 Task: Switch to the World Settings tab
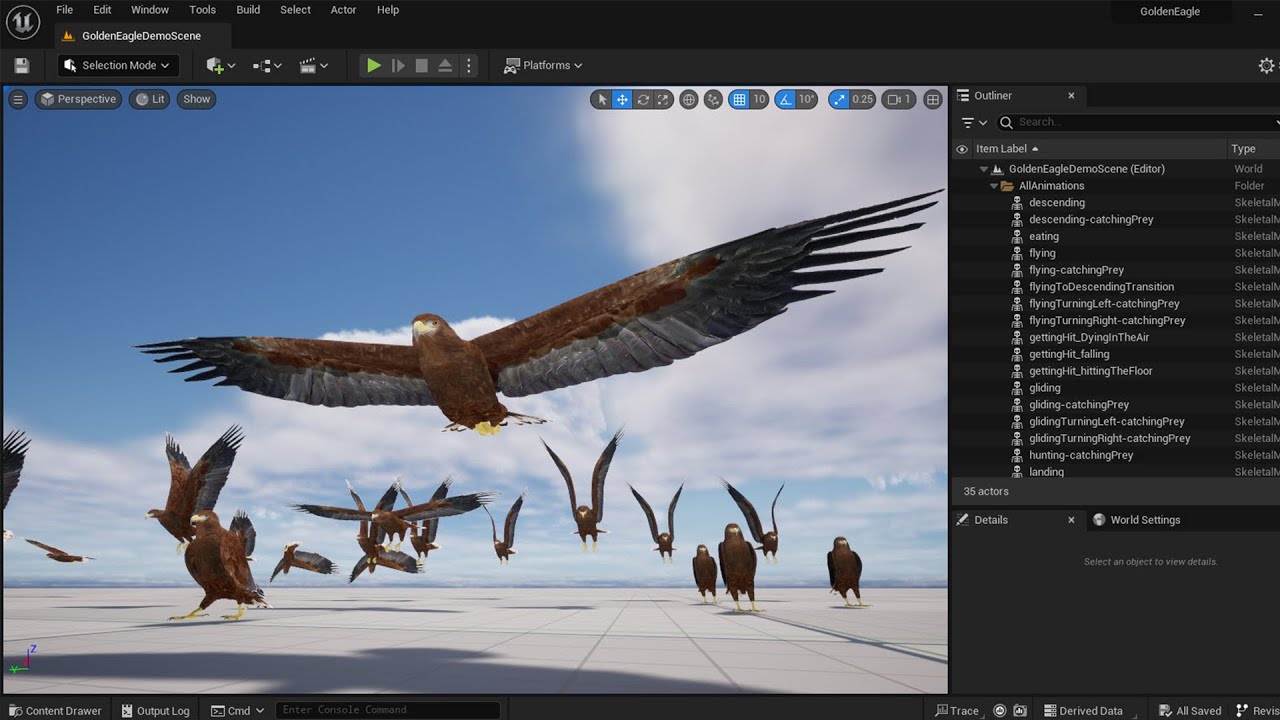point(1137,520)
